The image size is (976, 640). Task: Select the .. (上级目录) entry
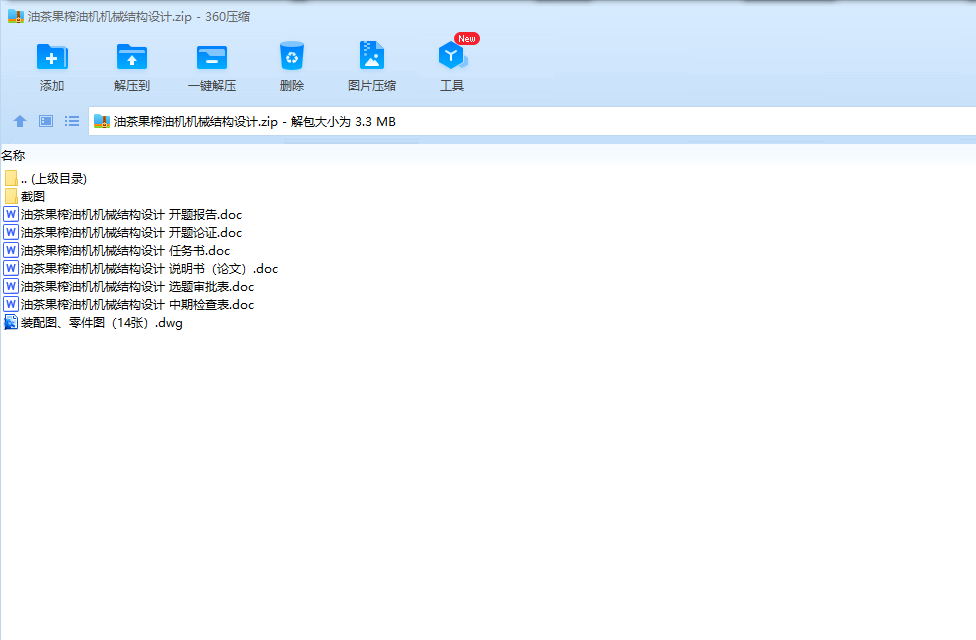54,179
